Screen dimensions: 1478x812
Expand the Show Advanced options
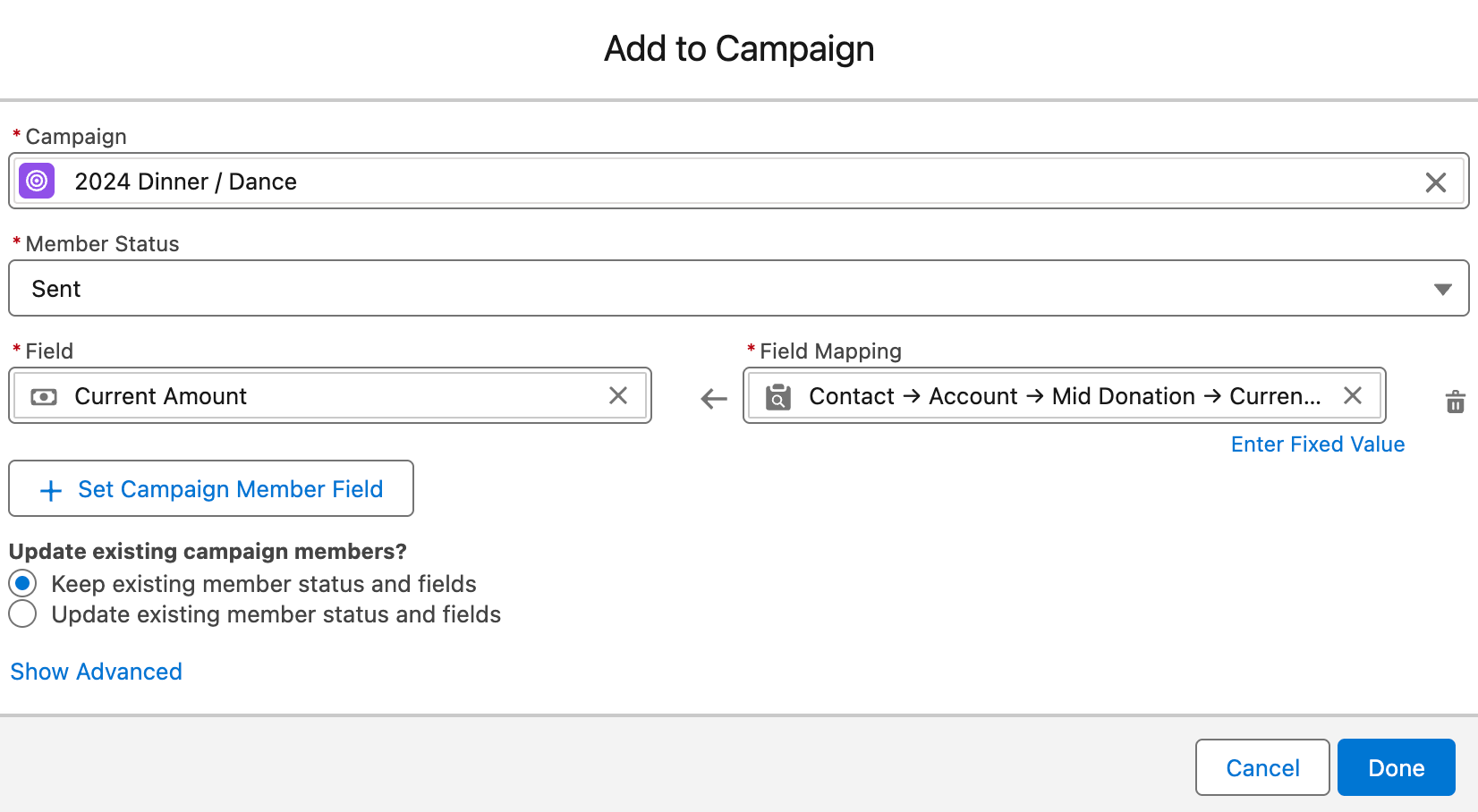click(x=96, y=672)
